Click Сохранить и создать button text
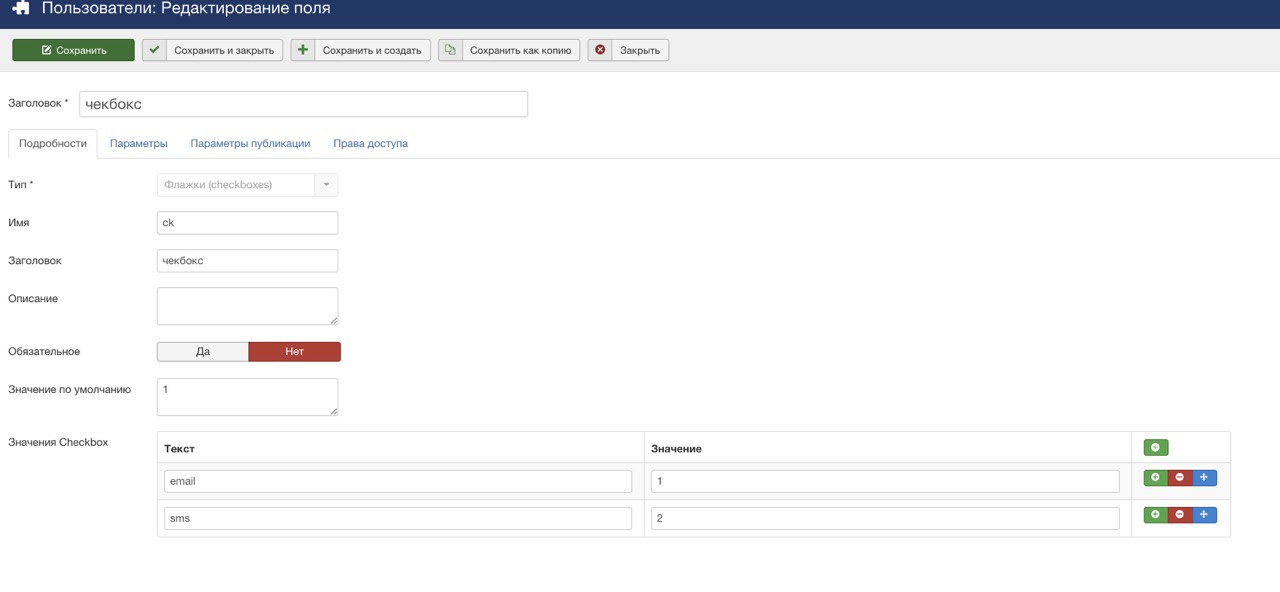The height and width of the screenshot is (592, 1280). [x=372, y=50]
